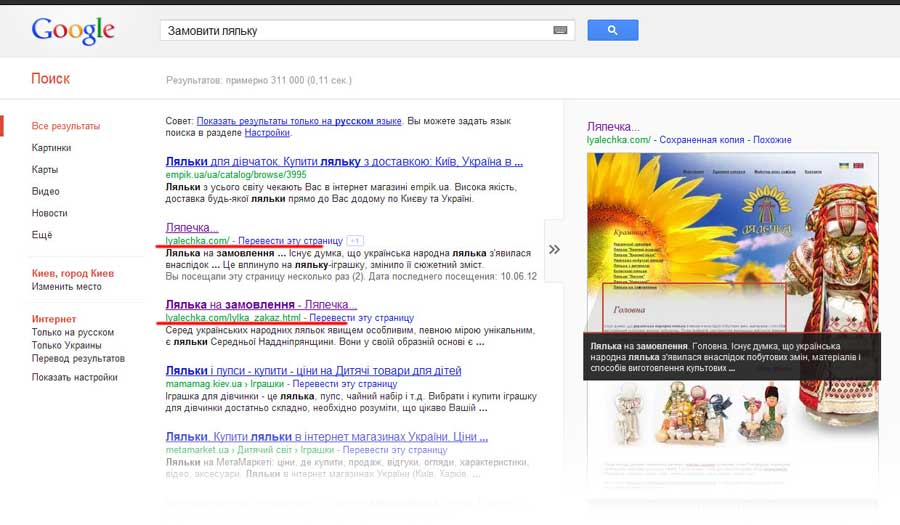The width and height of the screenshot is (900, 525).
Task: Expand 'Ещё' search categories
Action: pyautogui.click(x=42, y=235)
